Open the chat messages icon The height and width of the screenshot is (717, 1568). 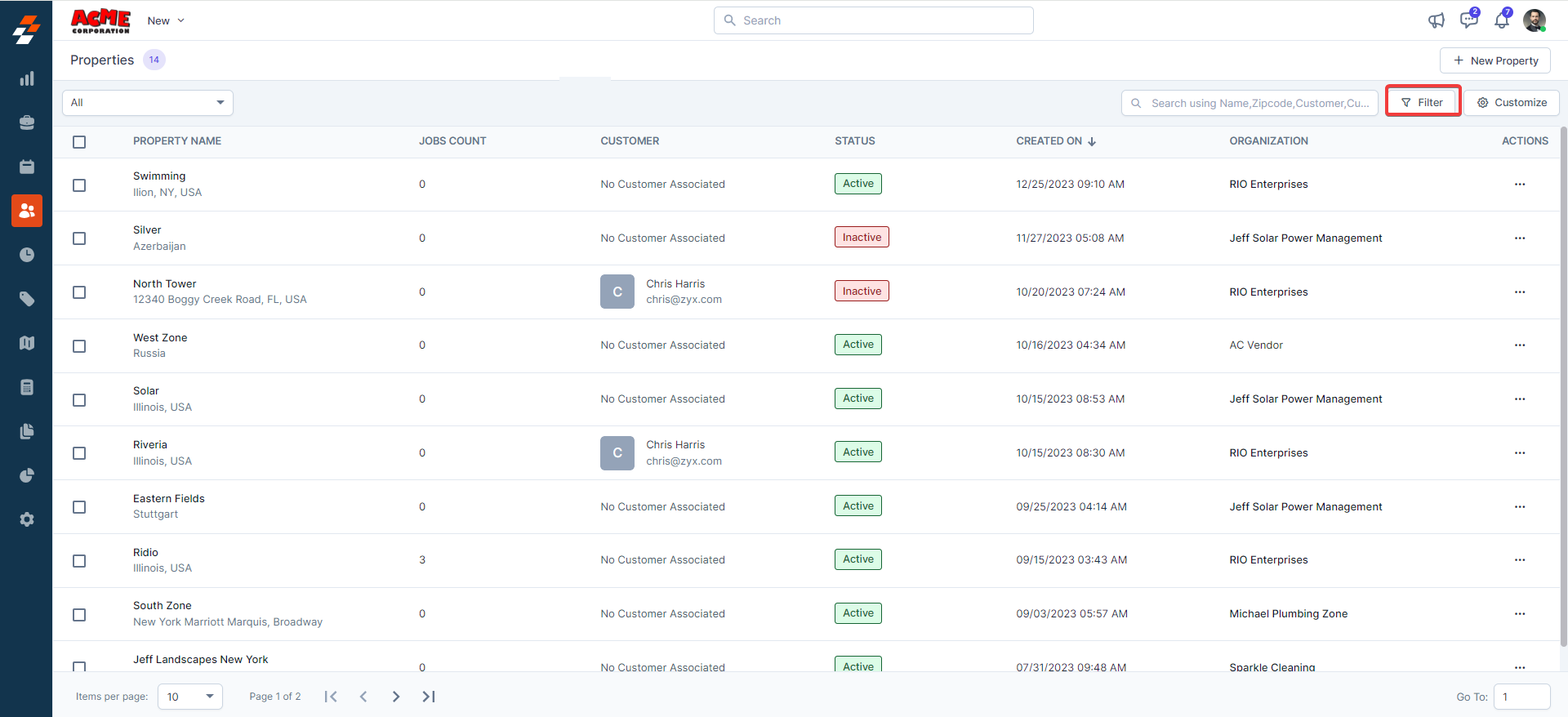tap(1468, 20)
